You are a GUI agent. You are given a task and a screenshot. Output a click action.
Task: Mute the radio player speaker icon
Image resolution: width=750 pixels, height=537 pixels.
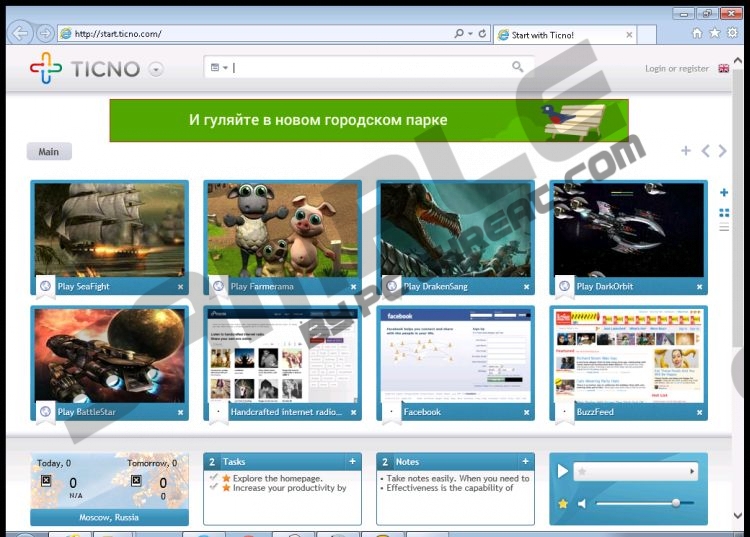(x=582, y=503)
